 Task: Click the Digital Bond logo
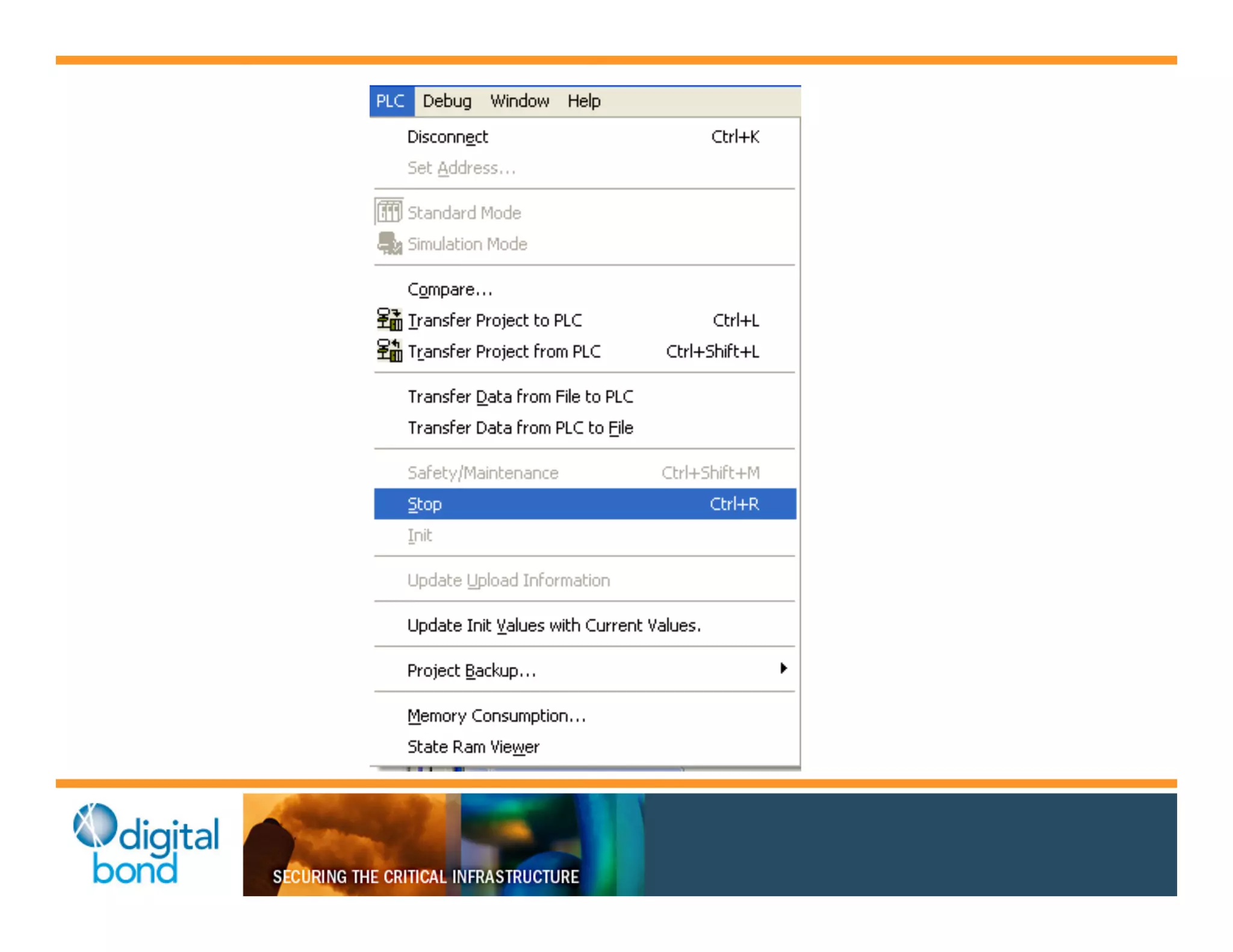145,844
